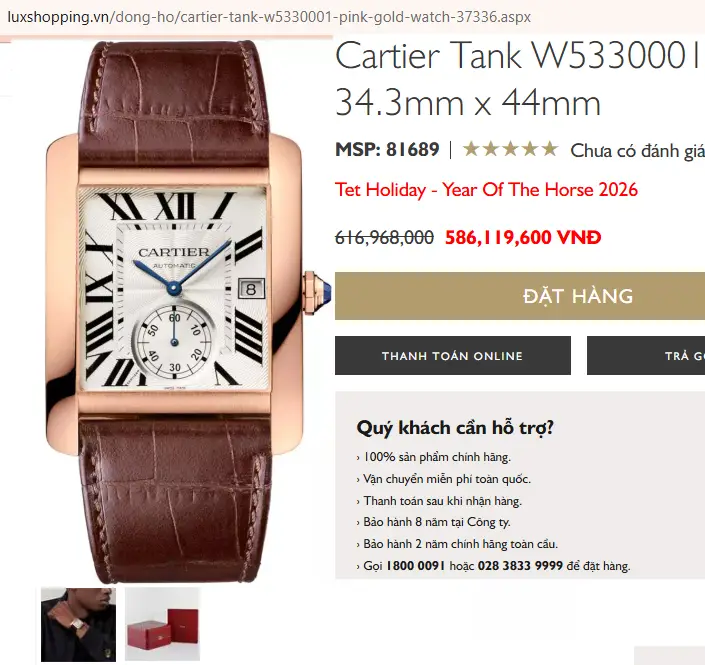705x665 pixels.
Task: Click the second rating star
Action: point(491,149)
